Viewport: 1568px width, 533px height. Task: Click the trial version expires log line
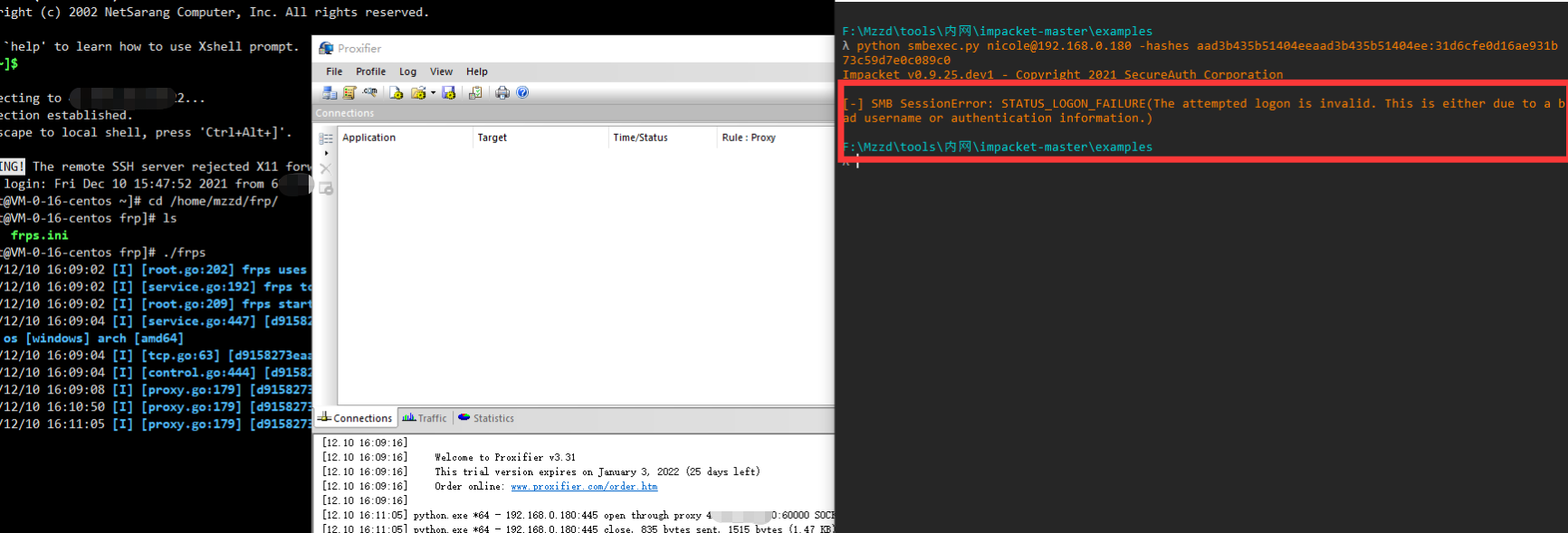click(597, 472)
